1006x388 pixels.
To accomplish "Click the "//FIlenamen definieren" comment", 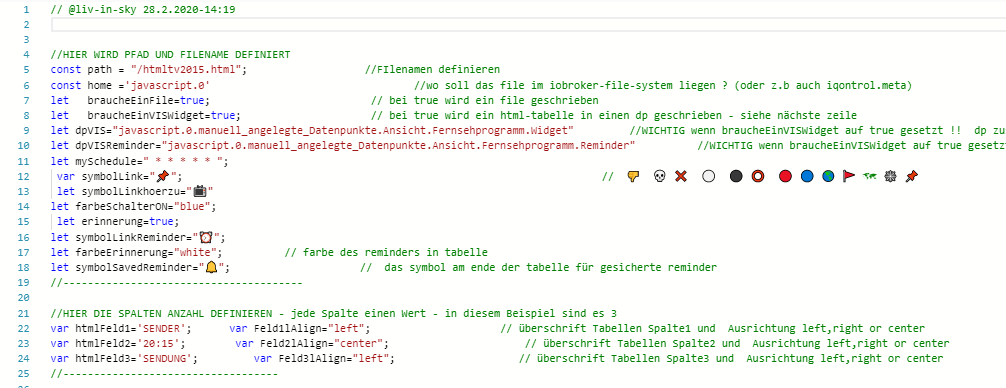I will coord(432,69).
